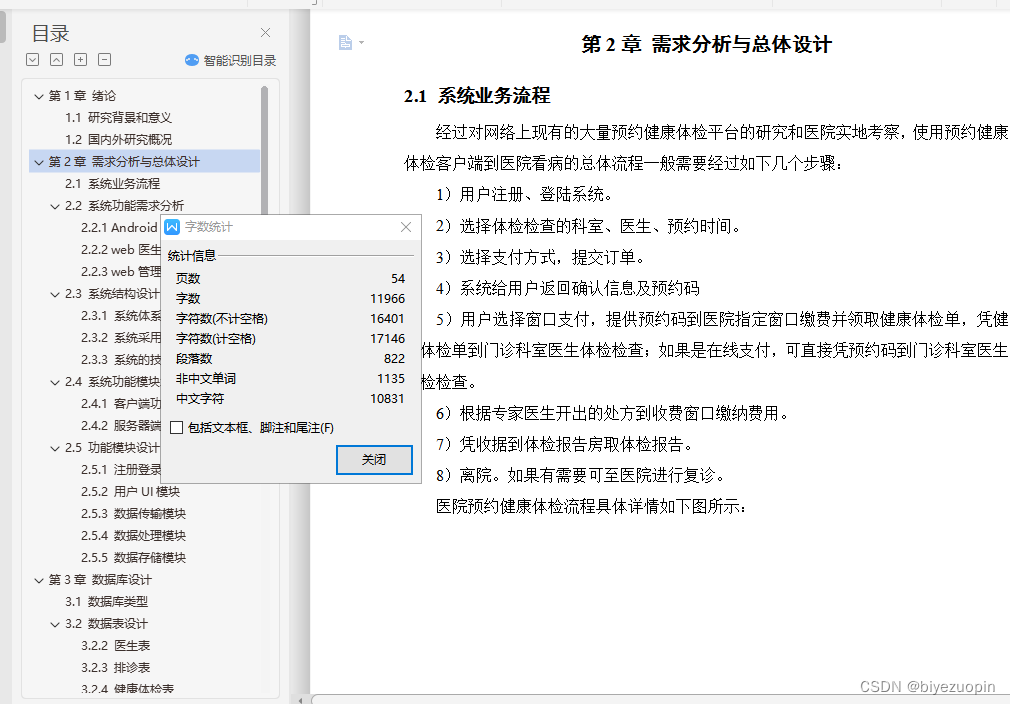
Task: Open 2.4 系统功能模块 outline entry
Action: [x=112, y=382]
